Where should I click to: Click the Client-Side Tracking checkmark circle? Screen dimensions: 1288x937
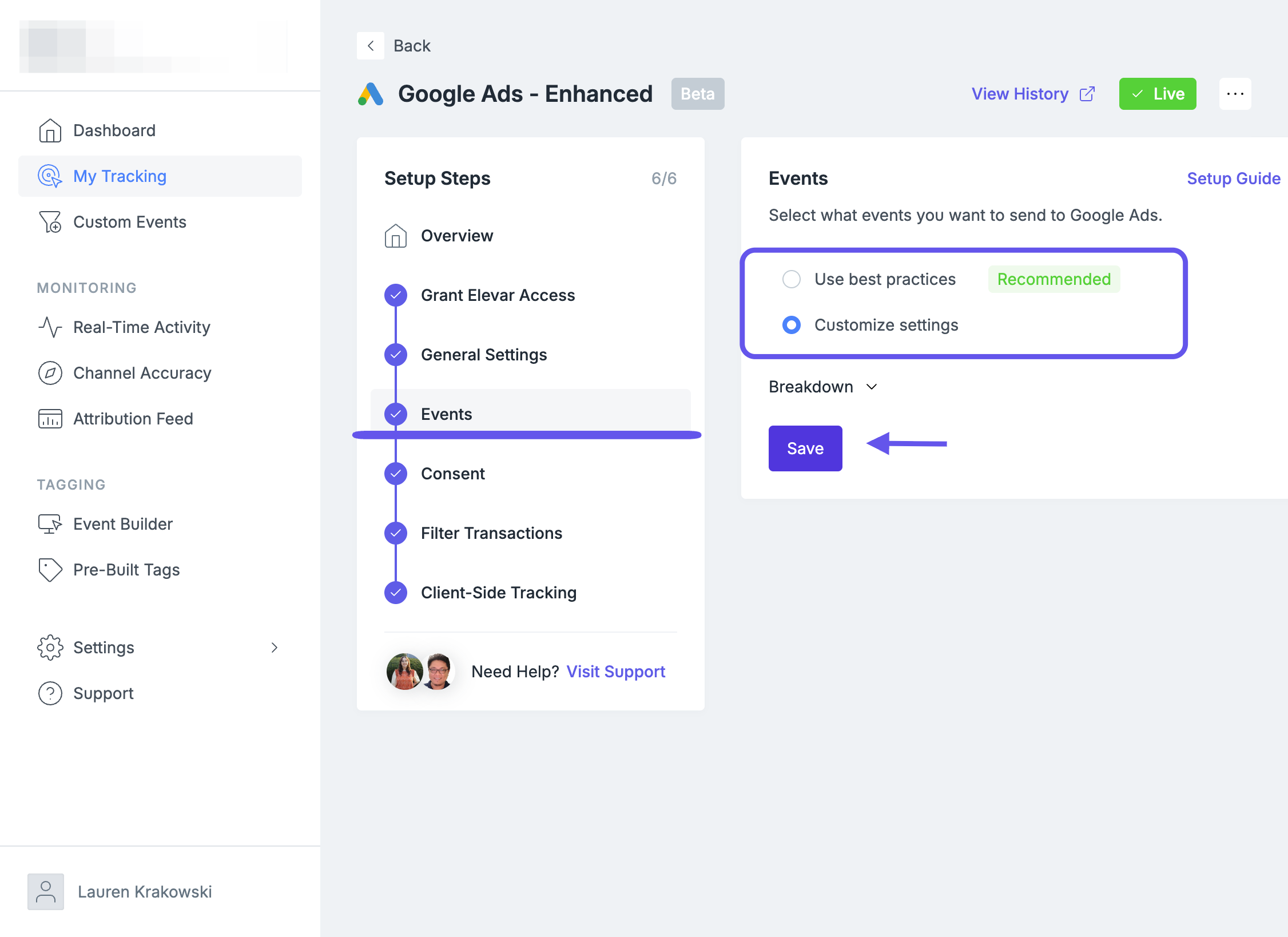click(x=396, y=593)
